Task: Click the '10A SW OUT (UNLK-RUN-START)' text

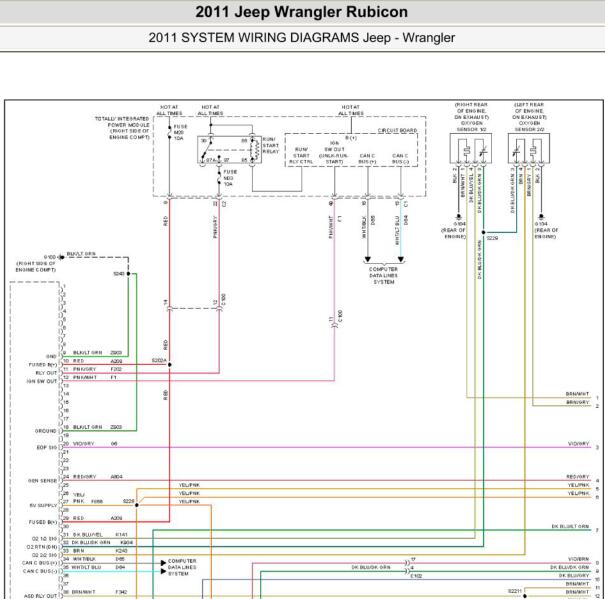Action: pos(334,152)
